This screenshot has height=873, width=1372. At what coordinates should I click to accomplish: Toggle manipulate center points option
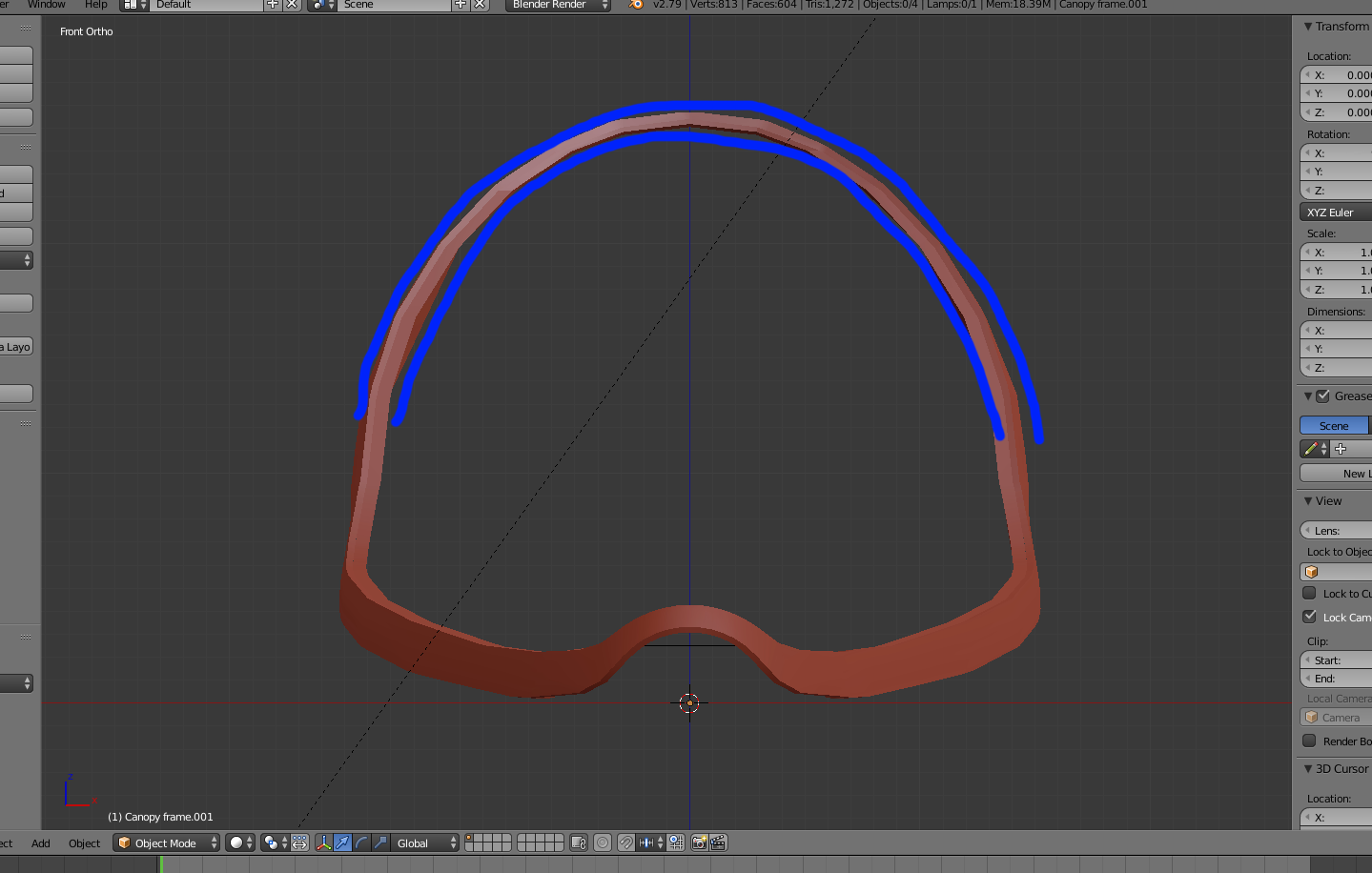[299, 843]
